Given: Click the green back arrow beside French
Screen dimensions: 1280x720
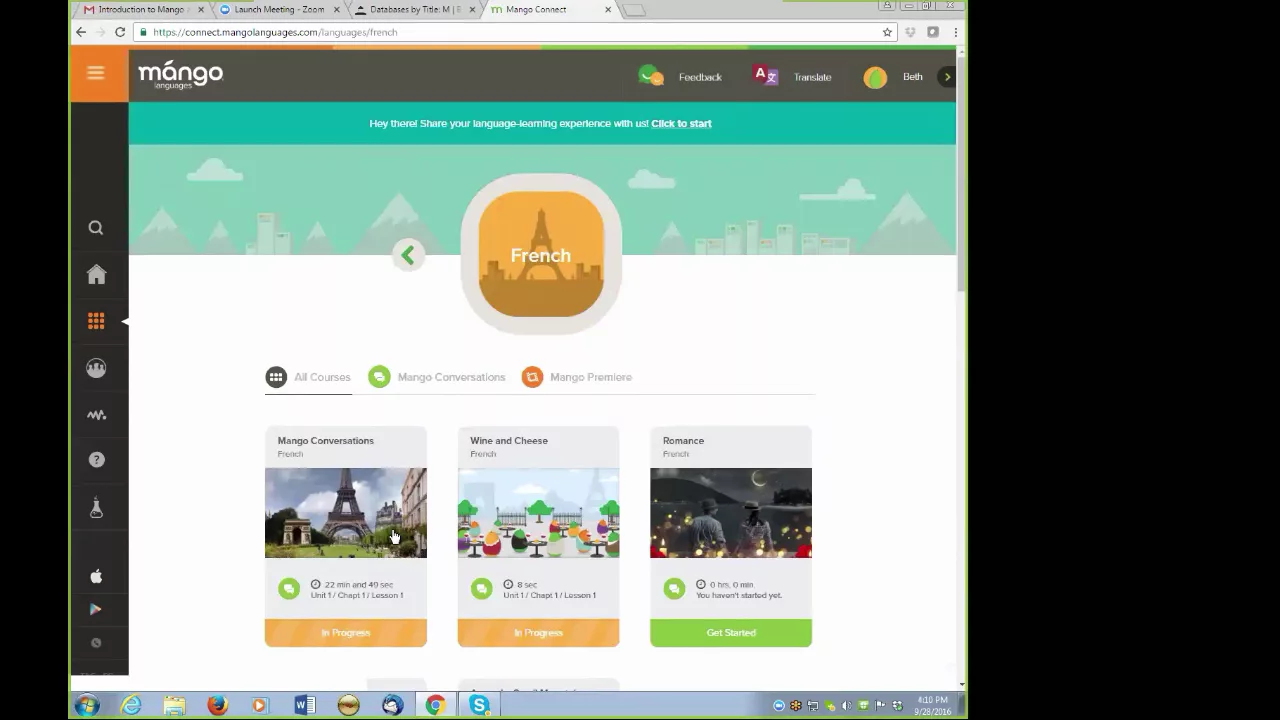Looking at the screenshot, I should pyautogui.click(x=408, y=255).
